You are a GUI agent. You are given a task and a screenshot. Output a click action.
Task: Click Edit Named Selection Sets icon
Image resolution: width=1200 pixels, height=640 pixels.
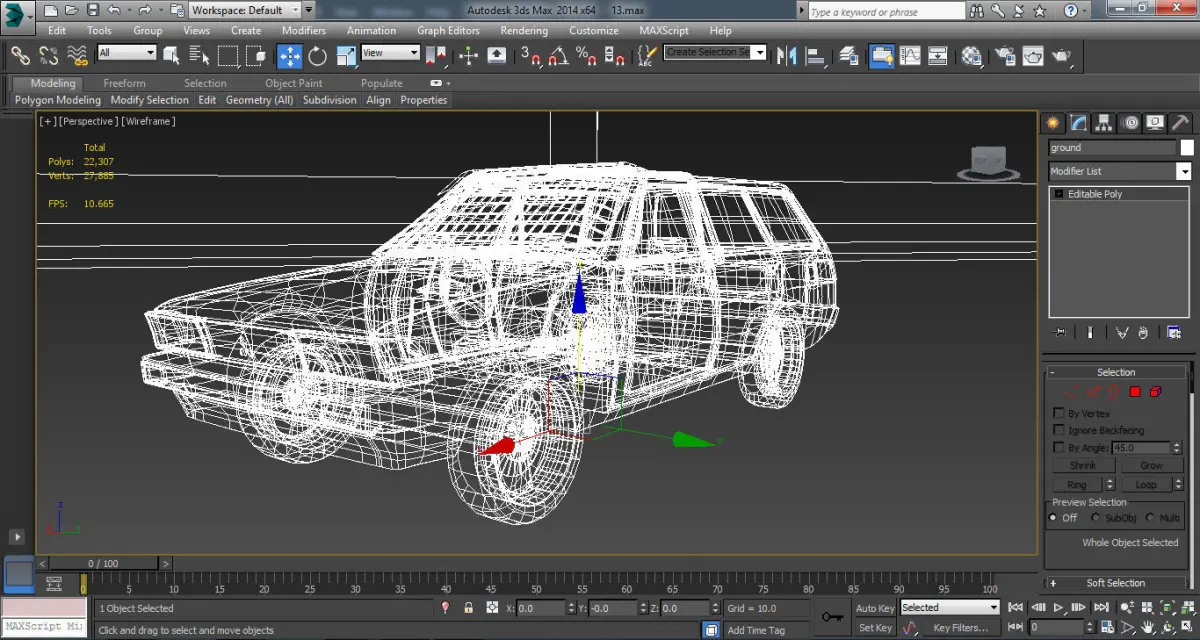pyautogui.click(x=645, y=55)
